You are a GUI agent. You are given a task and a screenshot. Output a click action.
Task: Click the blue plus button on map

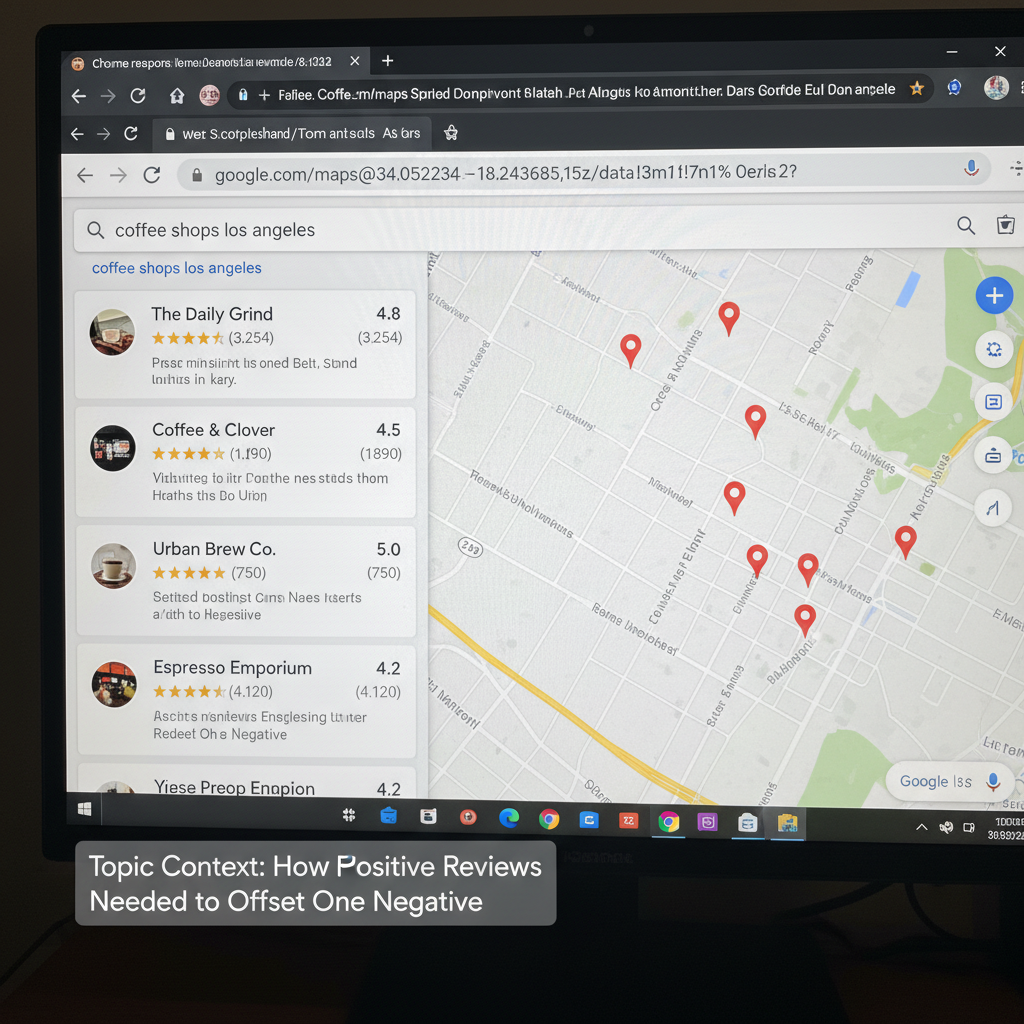pos(994,296)
